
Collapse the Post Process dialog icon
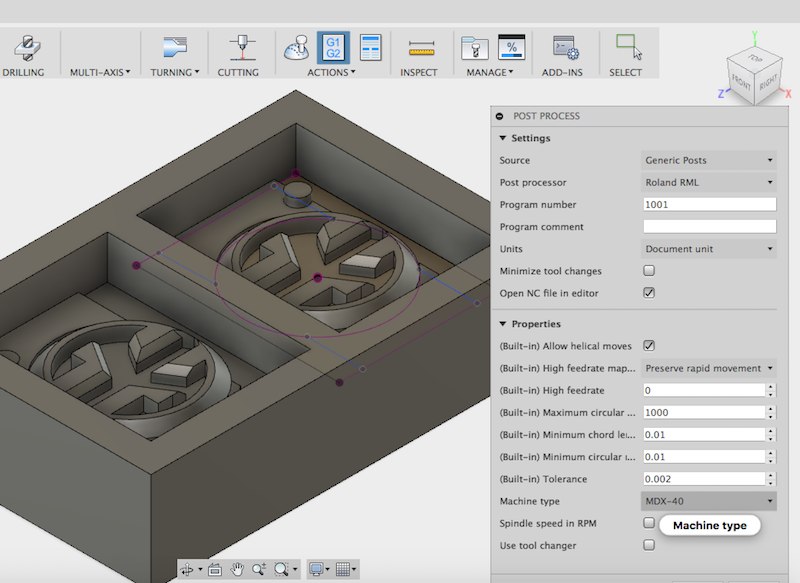click(x=500, y=116)
